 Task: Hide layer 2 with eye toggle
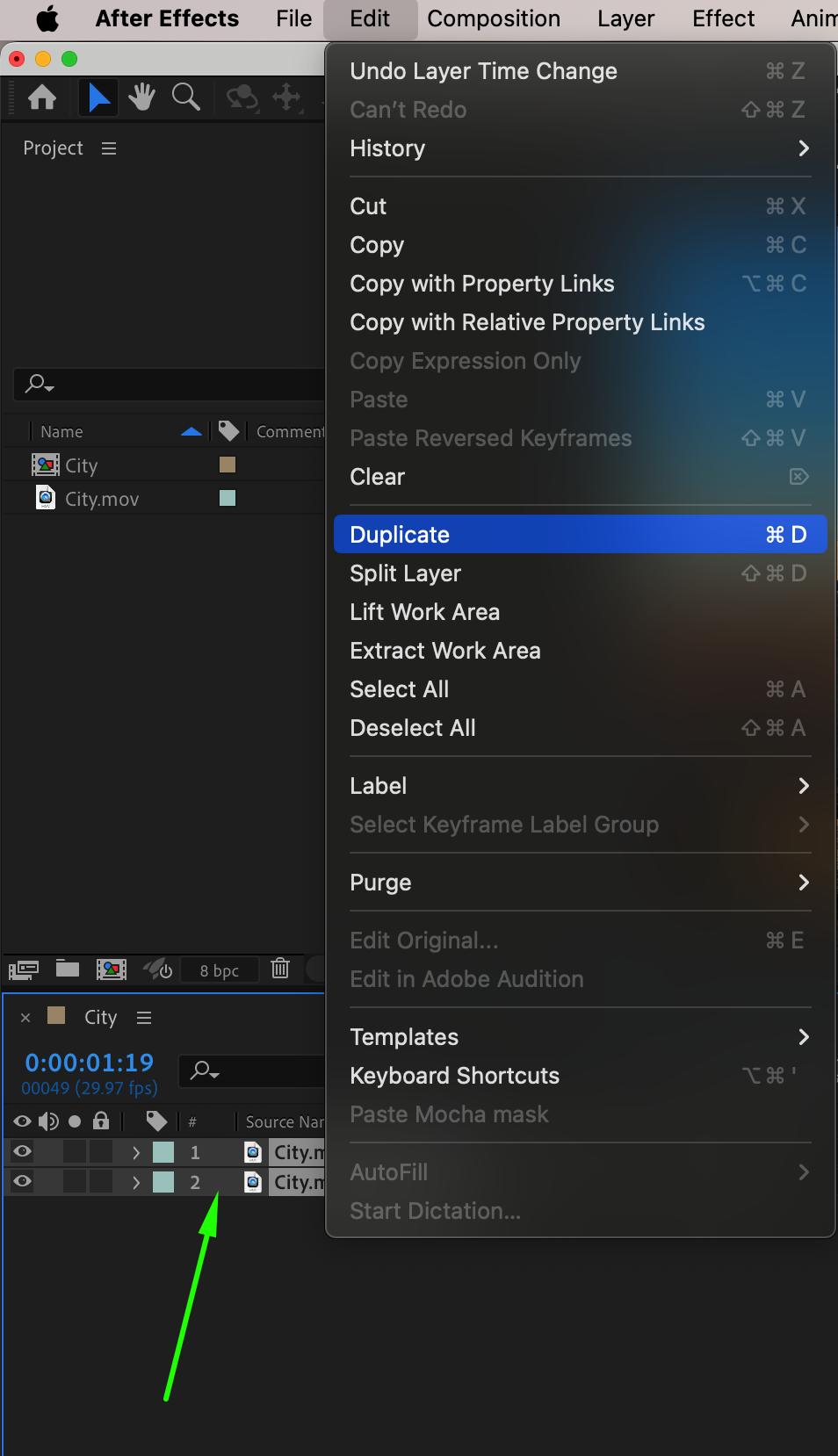(x=23, y=1181)
